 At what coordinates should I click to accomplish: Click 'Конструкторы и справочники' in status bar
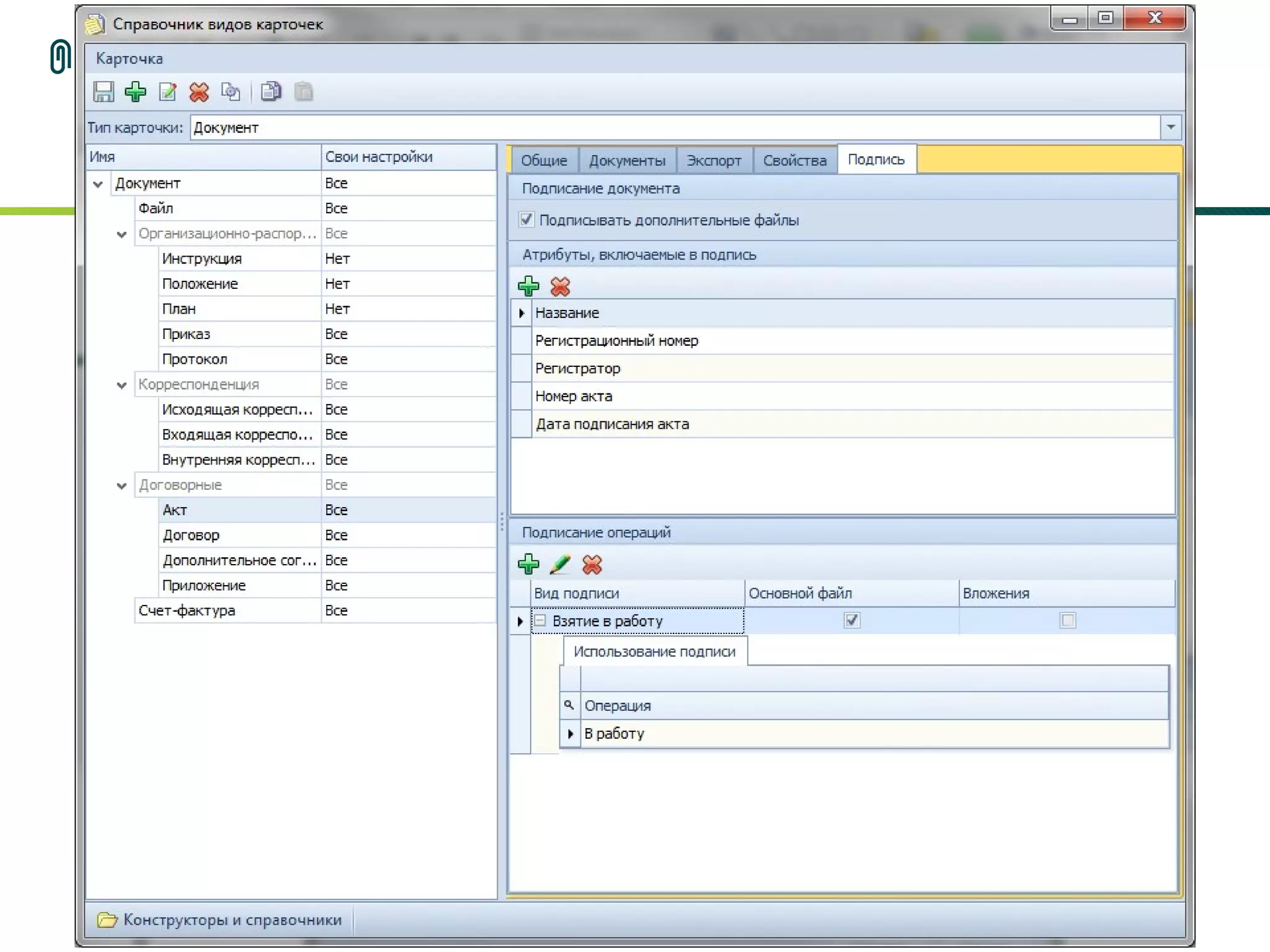232,920
